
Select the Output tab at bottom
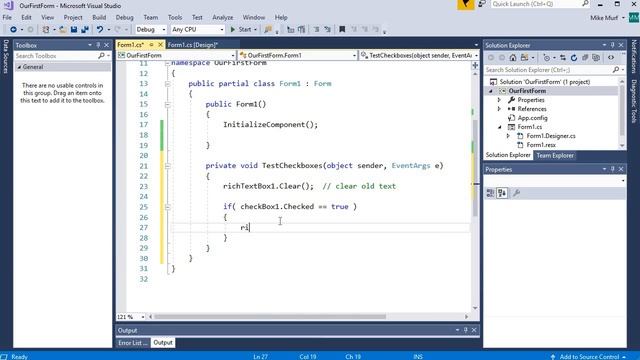[163, 342]
